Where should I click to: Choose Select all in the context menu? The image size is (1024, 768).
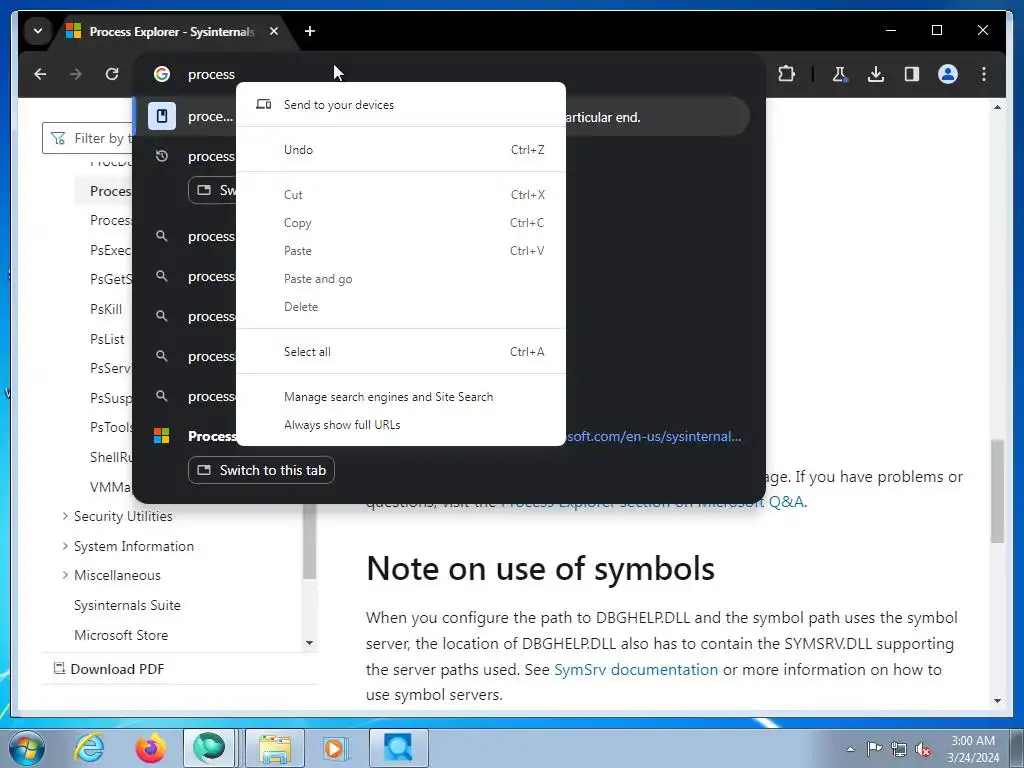[400, 352]
